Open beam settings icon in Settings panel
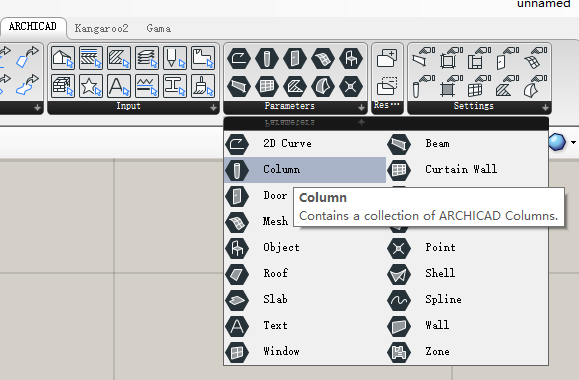Image resolution: width=579 pixels, height=380 pixels. (x=423, y=58)
